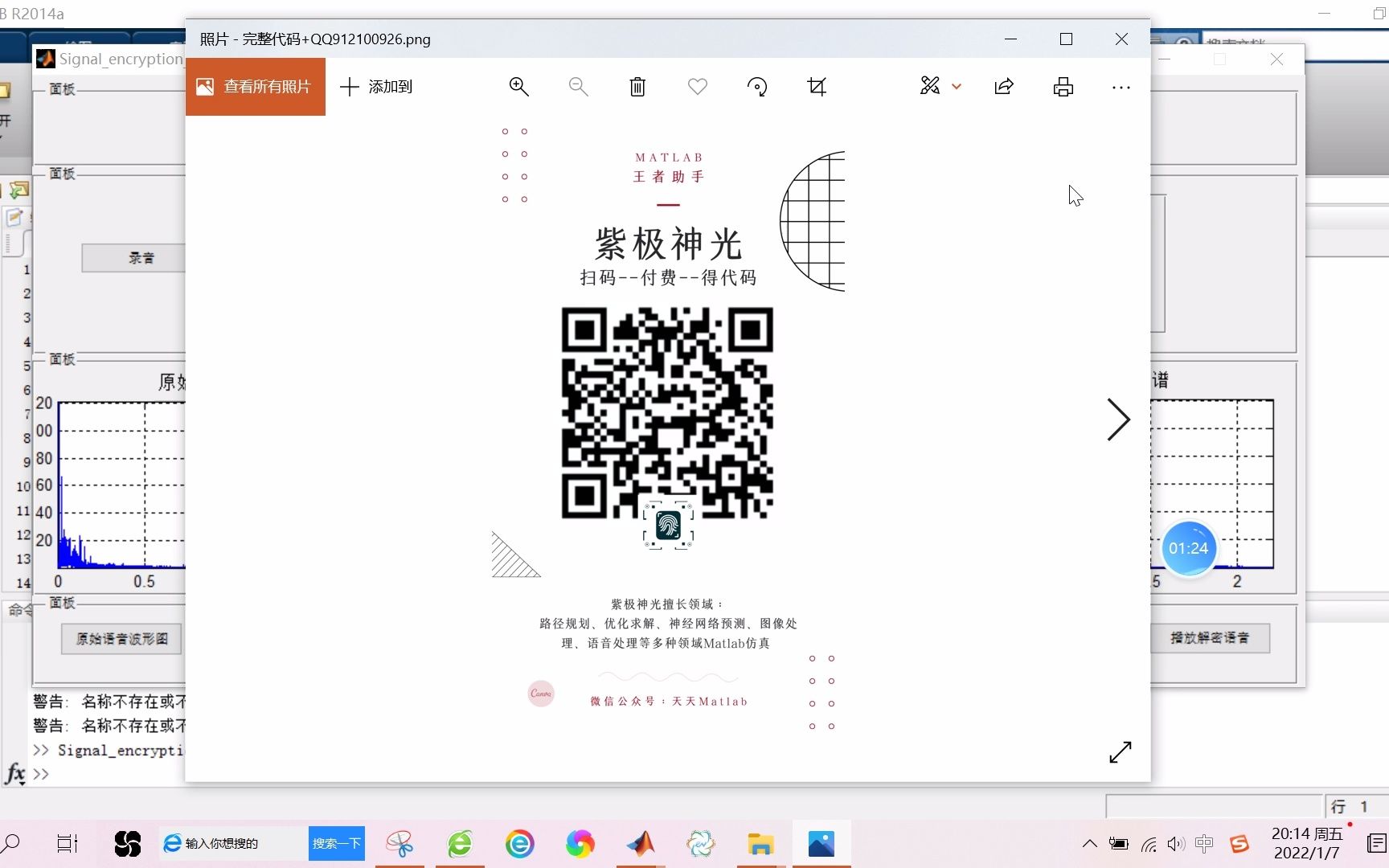Viewport: 1389px width, 868px height.
Task: Open MATLAB from the taskbar
Action: 640,843
